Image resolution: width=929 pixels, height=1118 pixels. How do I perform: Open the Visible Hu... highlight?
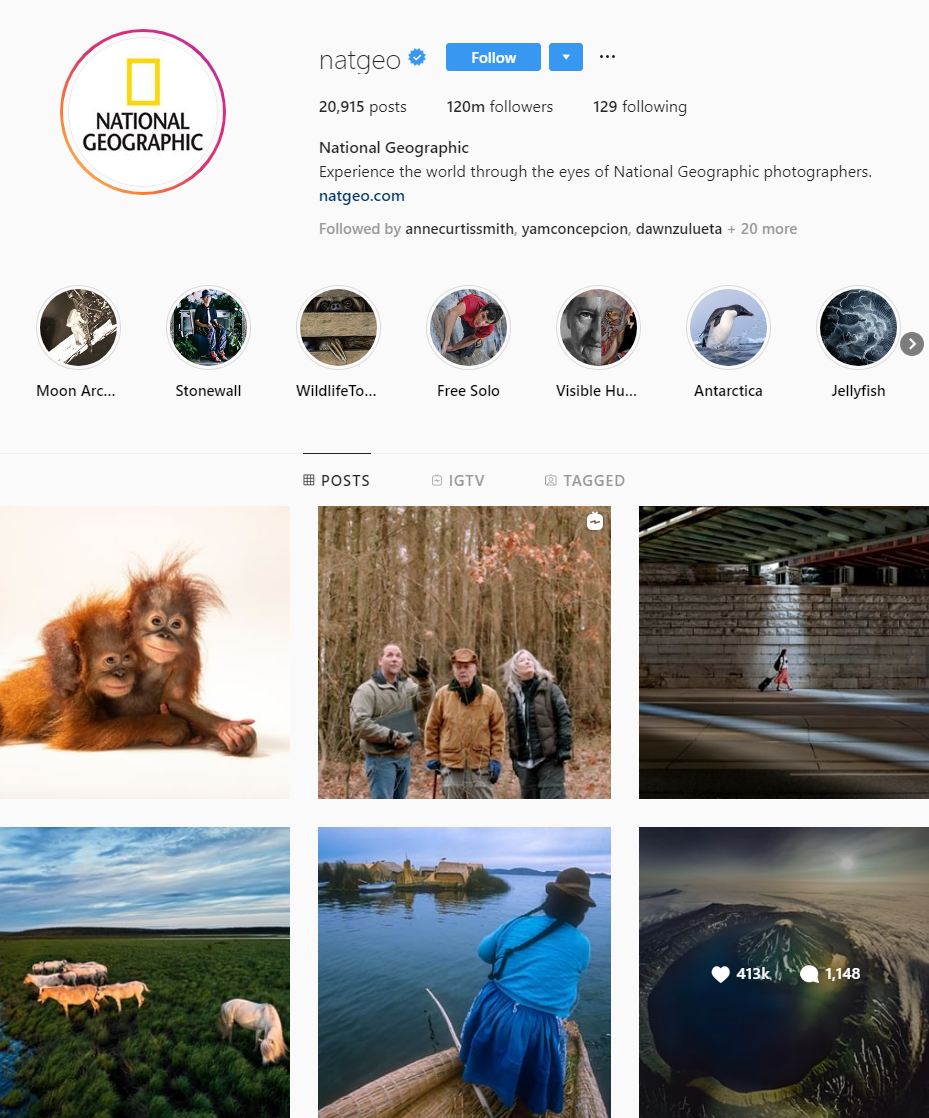[x=598, y=327]
